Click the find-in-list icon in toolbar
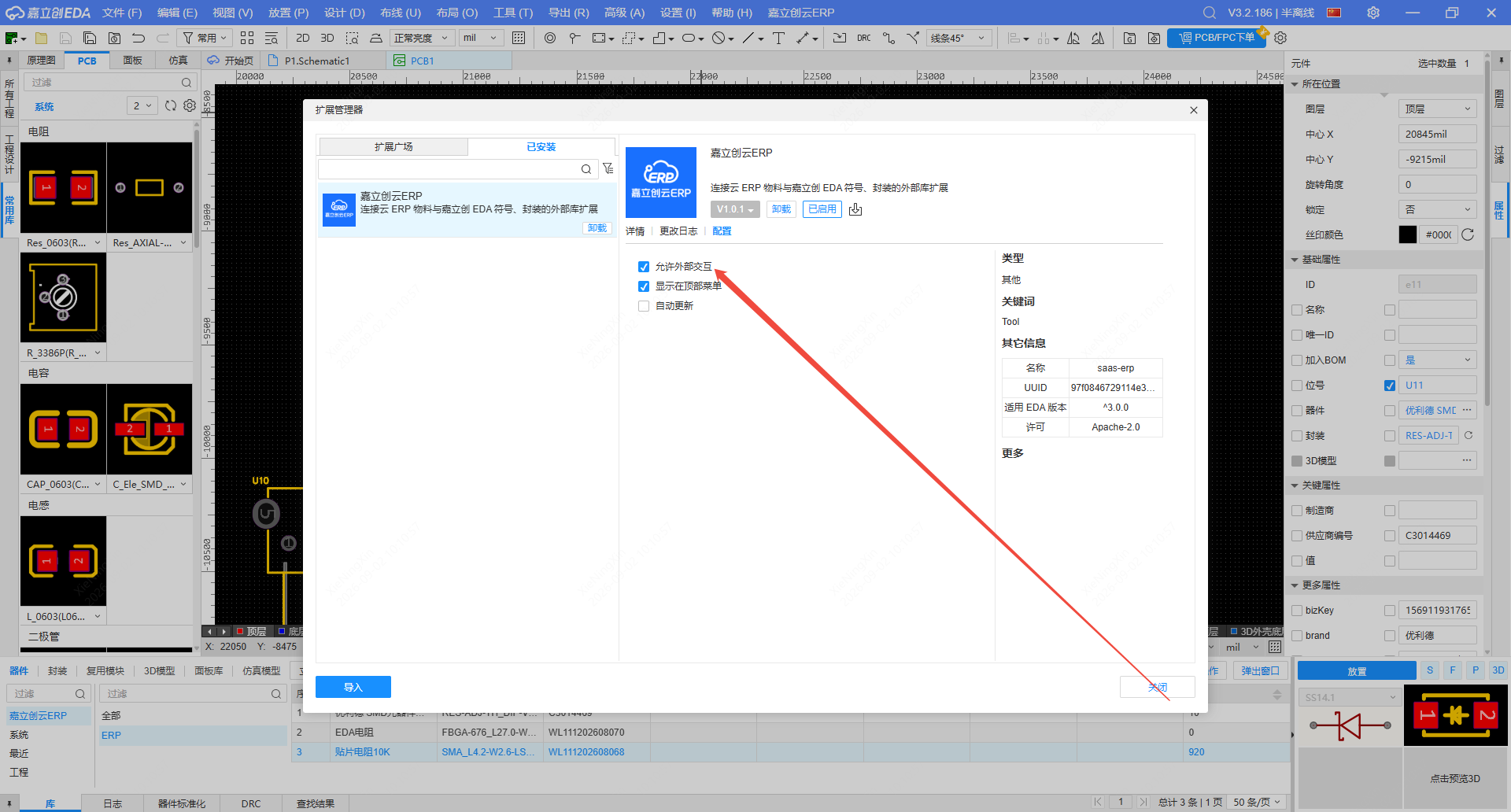This screenshot has height=812, width=1511. 272,38
